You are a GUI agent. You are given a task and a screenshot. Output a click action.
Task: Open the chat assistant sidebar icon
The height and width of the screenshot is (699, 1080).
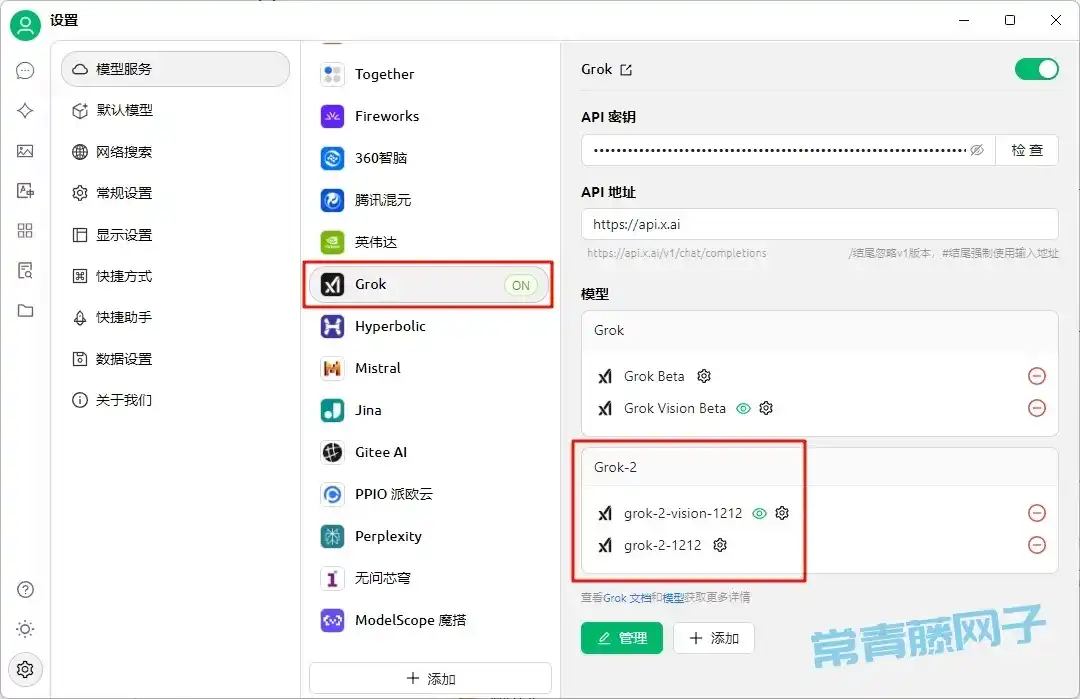click(25, 71)
